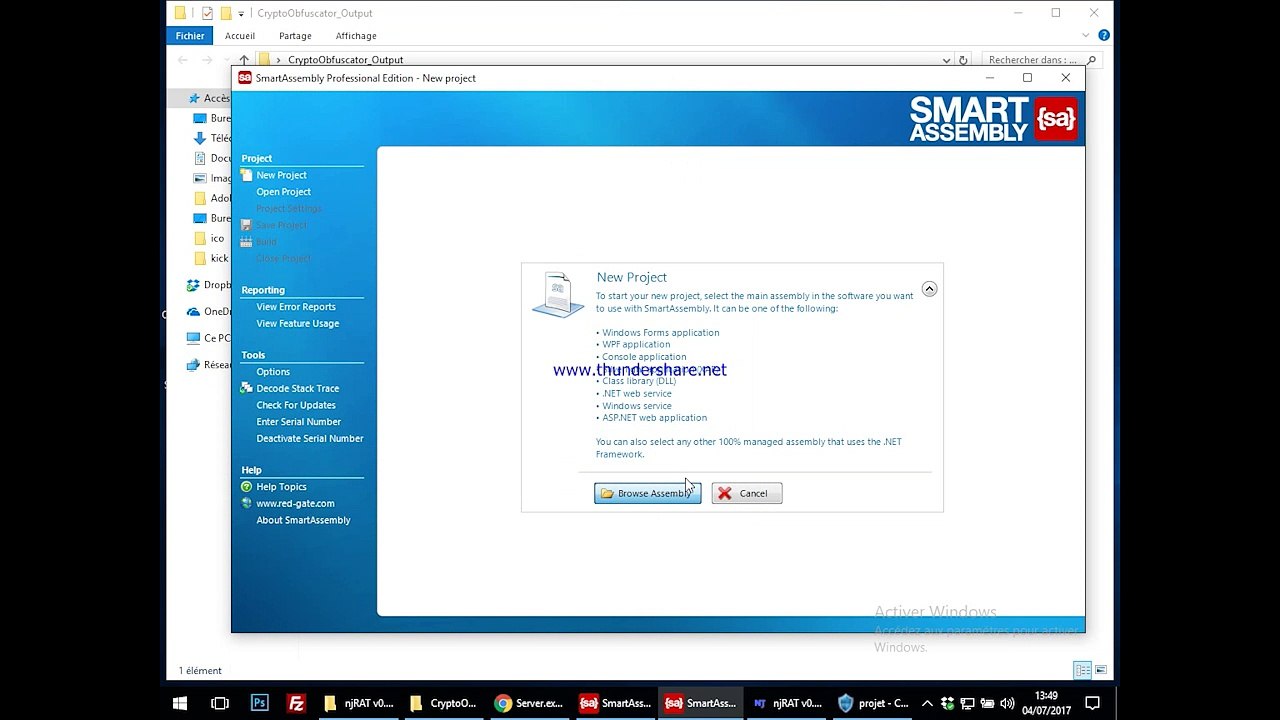
Task: Open View Feature Usage under Reporting
Action: pos(297,324)
